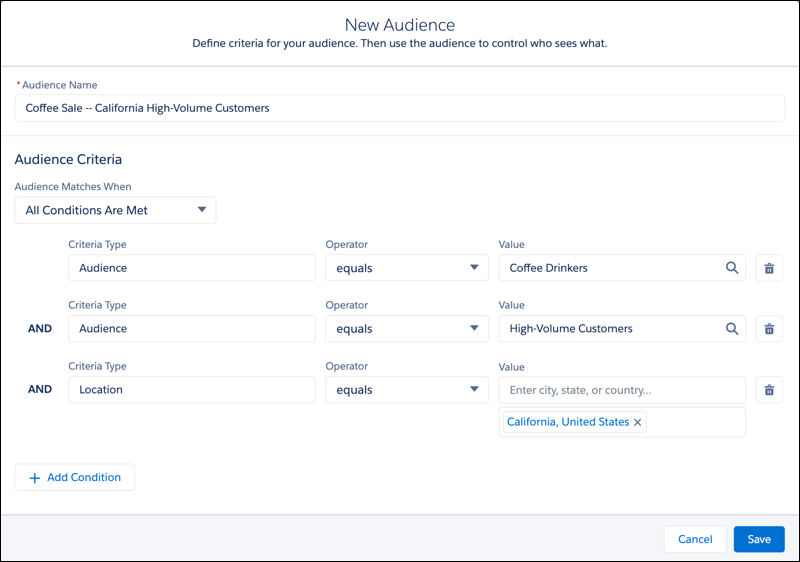This screenshot has width=800, height=562.
Task: Remove the California, United States pill
Action: pos(637,422)
